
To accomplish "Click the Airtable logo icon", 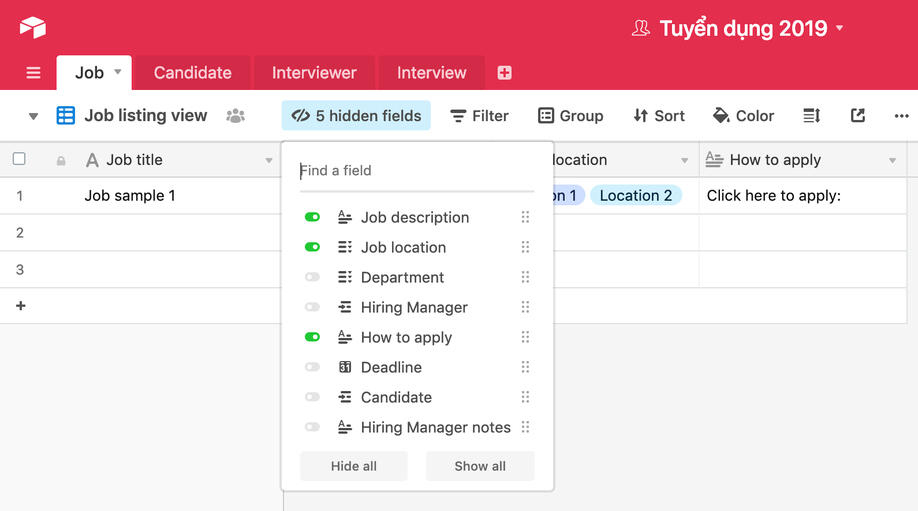I will click(33, 27).
